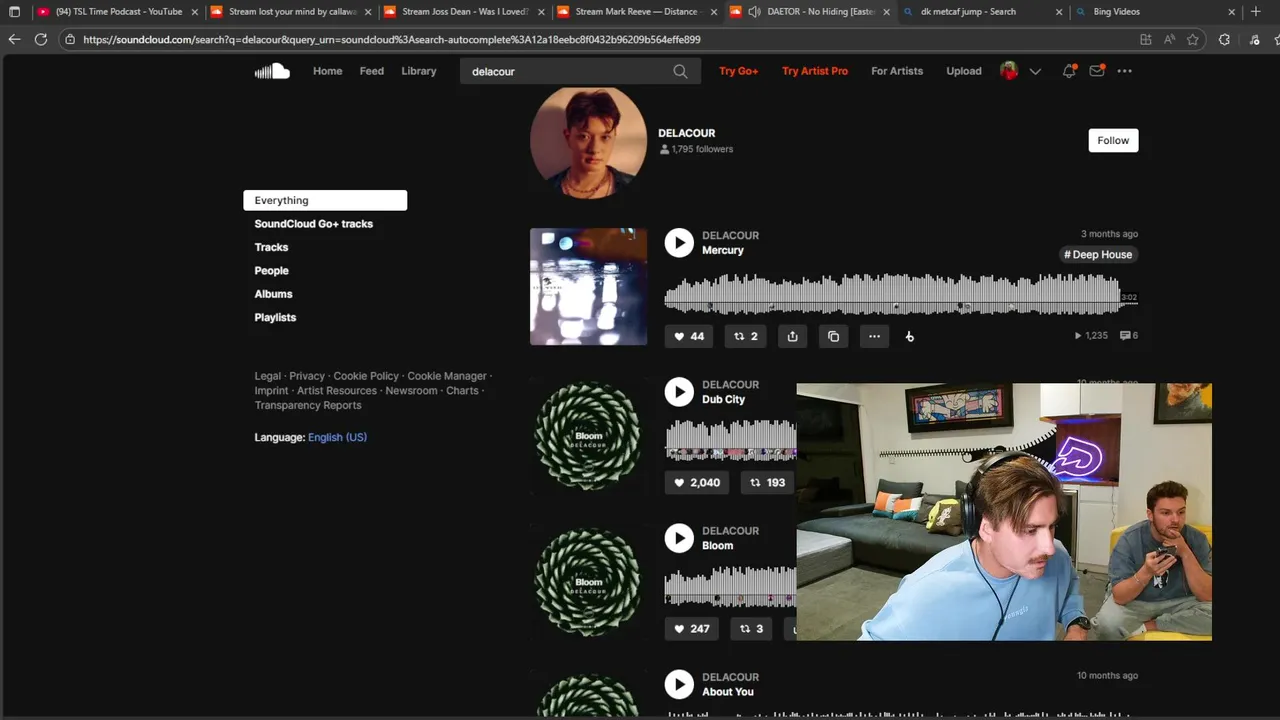Select the Everything filter

(x=325, y=200)
